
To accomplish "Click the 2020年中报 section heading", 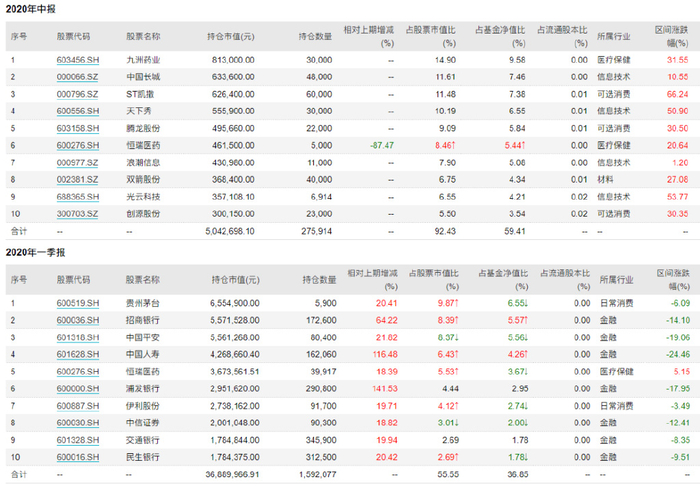I will click(x=31, y=9).
